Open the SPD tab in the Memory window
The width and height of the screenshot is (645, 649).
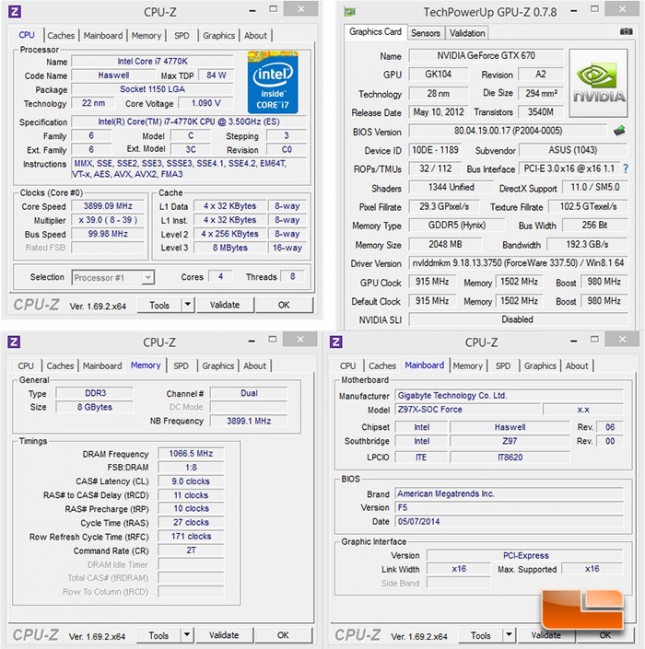[x=181, y=366]
